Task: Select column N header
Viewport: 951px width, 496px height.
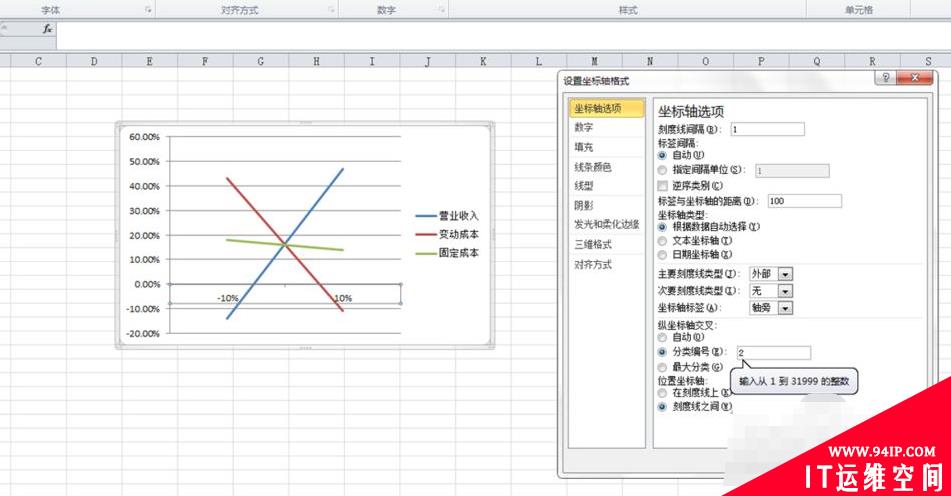Action: [x=650, y=61]
